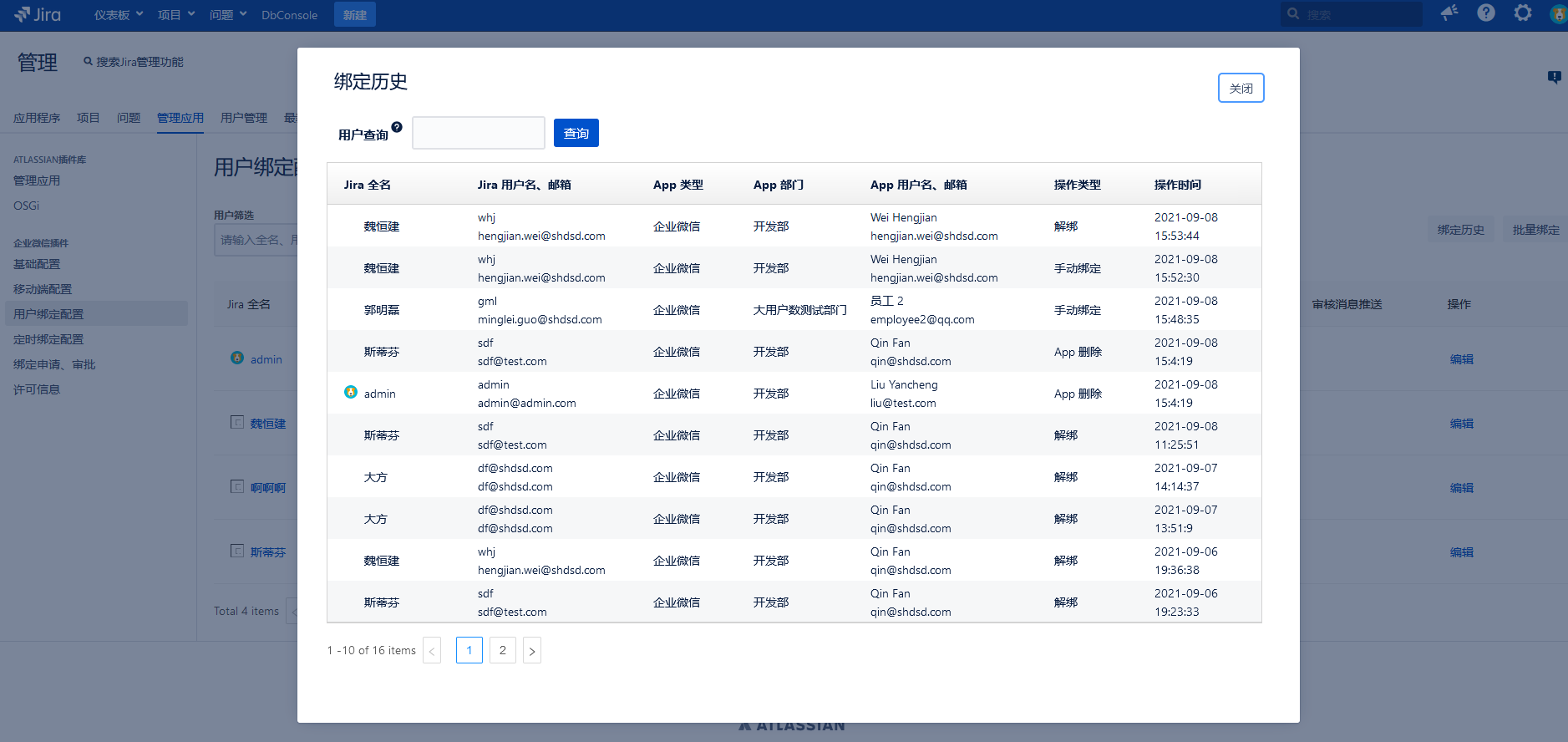This screenshot has width=1568, height=742.
Task: Click the 新建 create button
Action: coord(354,15)
